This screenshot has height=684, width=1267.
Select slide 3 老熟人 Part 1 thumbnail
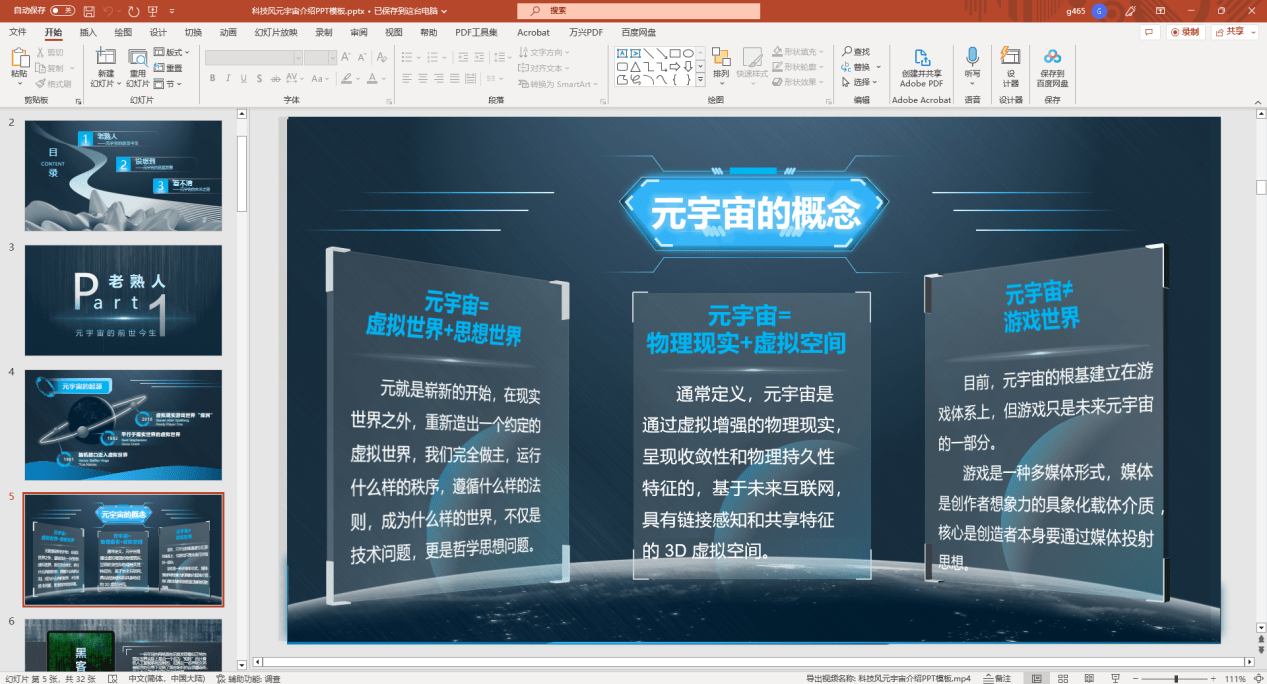pyautogui.click(x=124, y=300)
